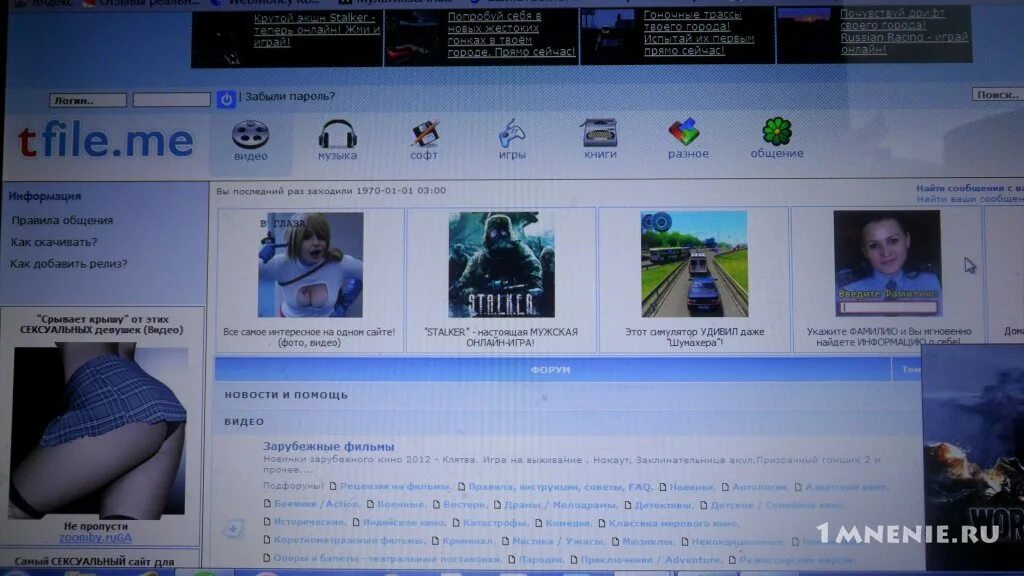Click the Гоночные трассы твоего города banner
This screenshot has width=1024, height=576.
pyautogui.click(x=699, y=33)
